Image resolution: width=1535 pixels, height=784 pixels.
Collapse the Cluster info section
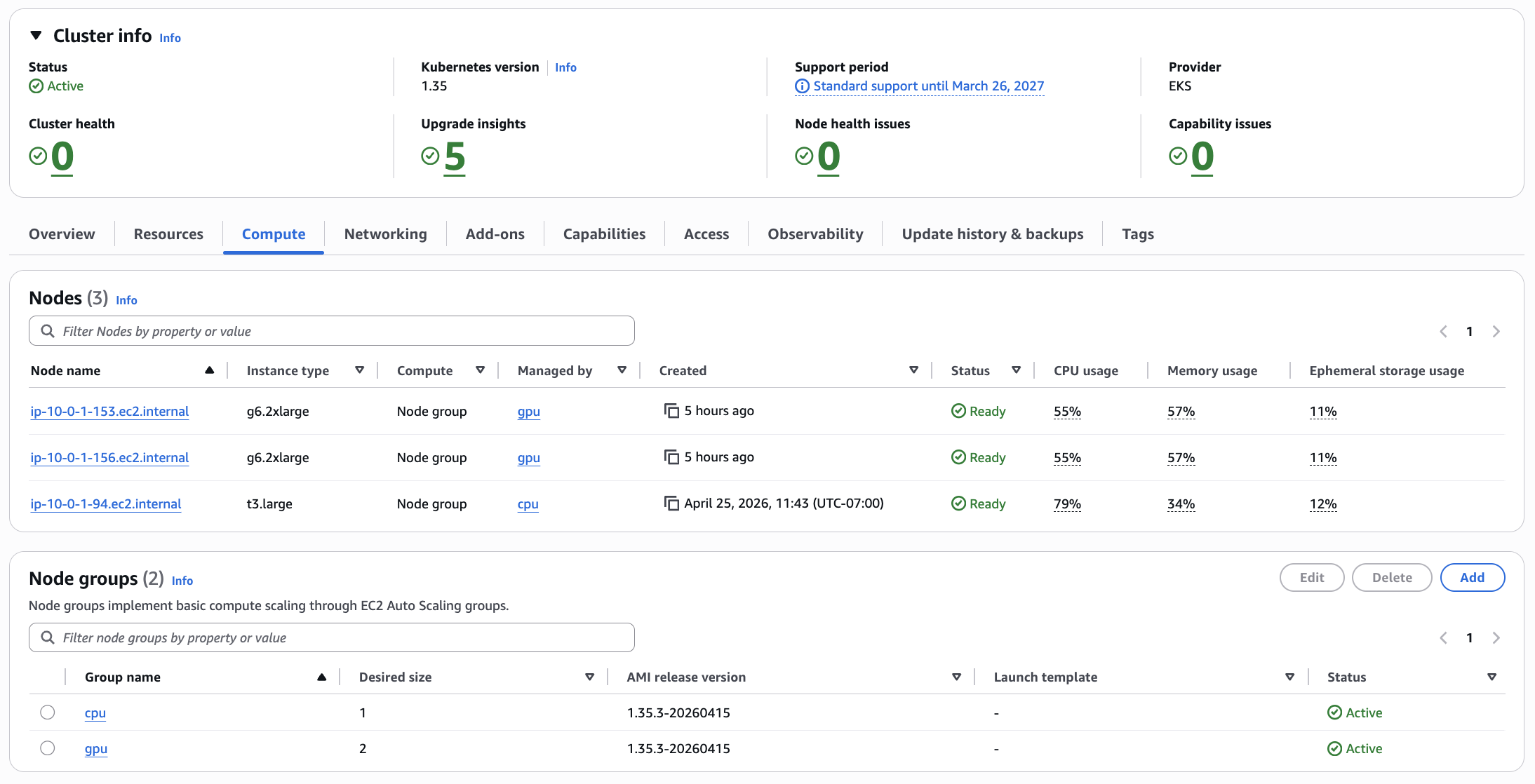point(36,36)
